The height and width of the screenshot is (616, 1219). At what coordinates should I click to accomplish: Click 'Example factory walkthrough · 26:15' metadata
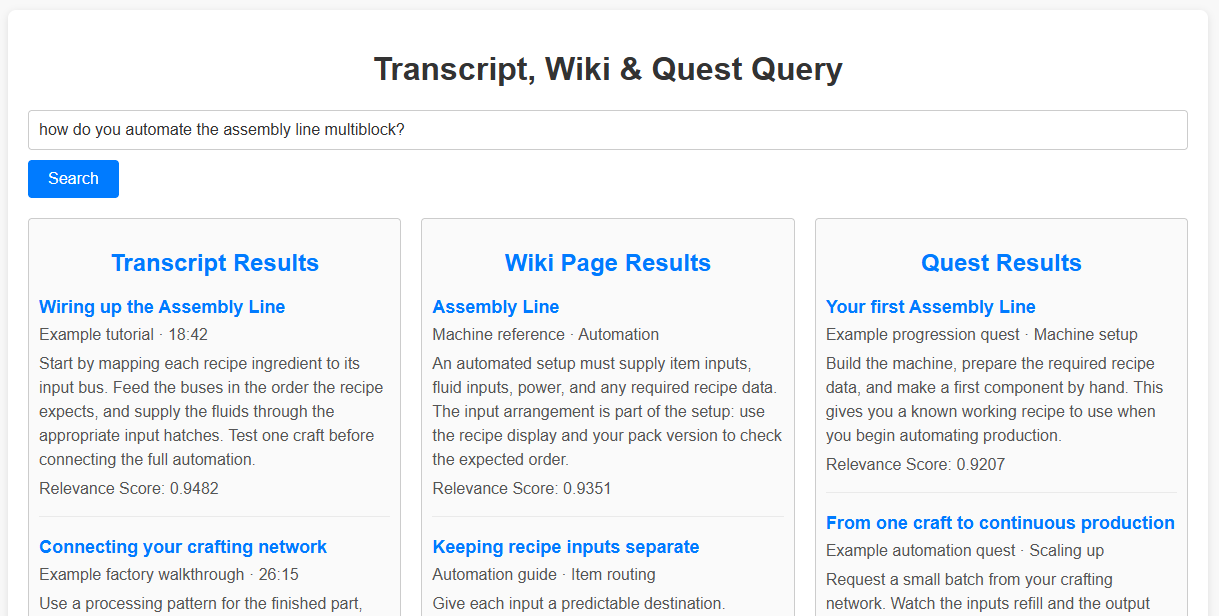(x=169, y=575)
